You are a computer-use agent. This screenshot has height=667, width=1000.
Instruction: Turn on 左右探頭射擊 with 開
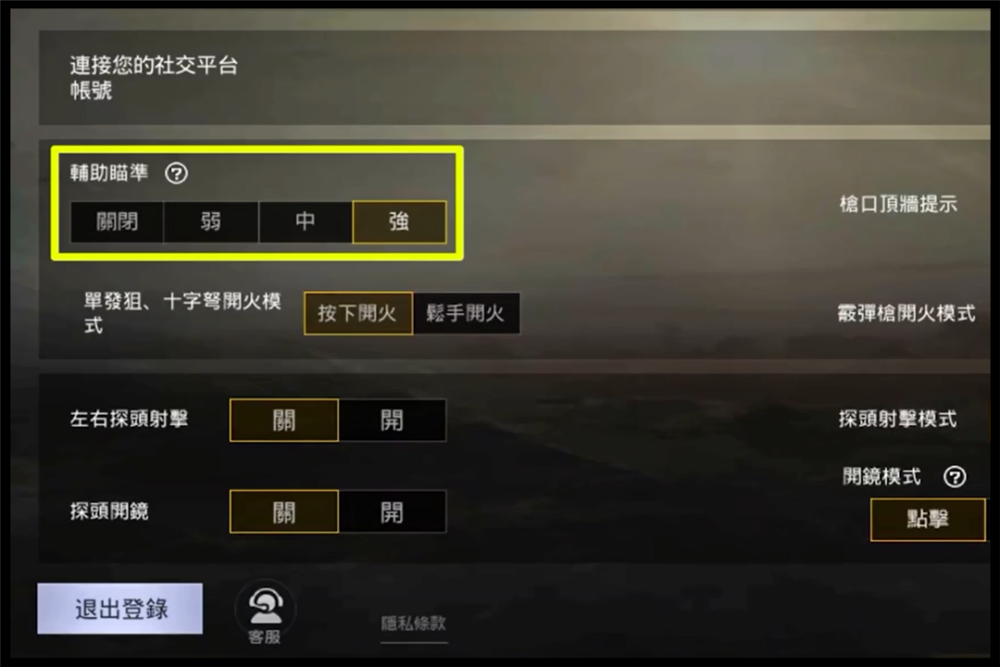(x=392, y=420)
